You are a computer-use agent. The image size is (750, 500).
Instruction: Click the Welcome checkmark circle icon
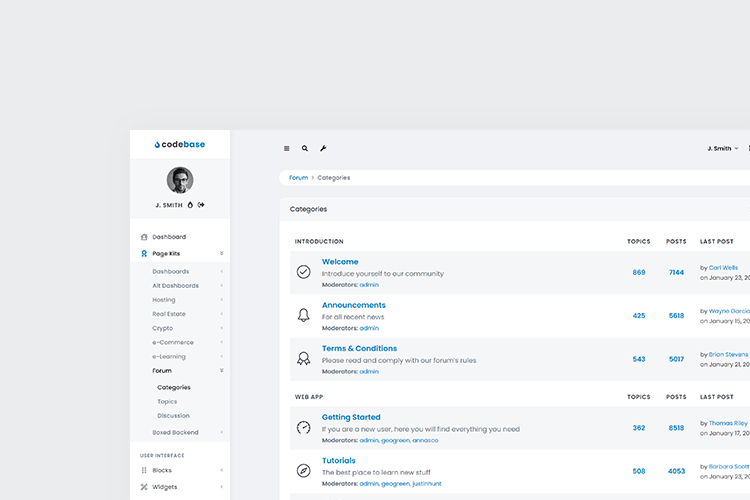[304, 272]
